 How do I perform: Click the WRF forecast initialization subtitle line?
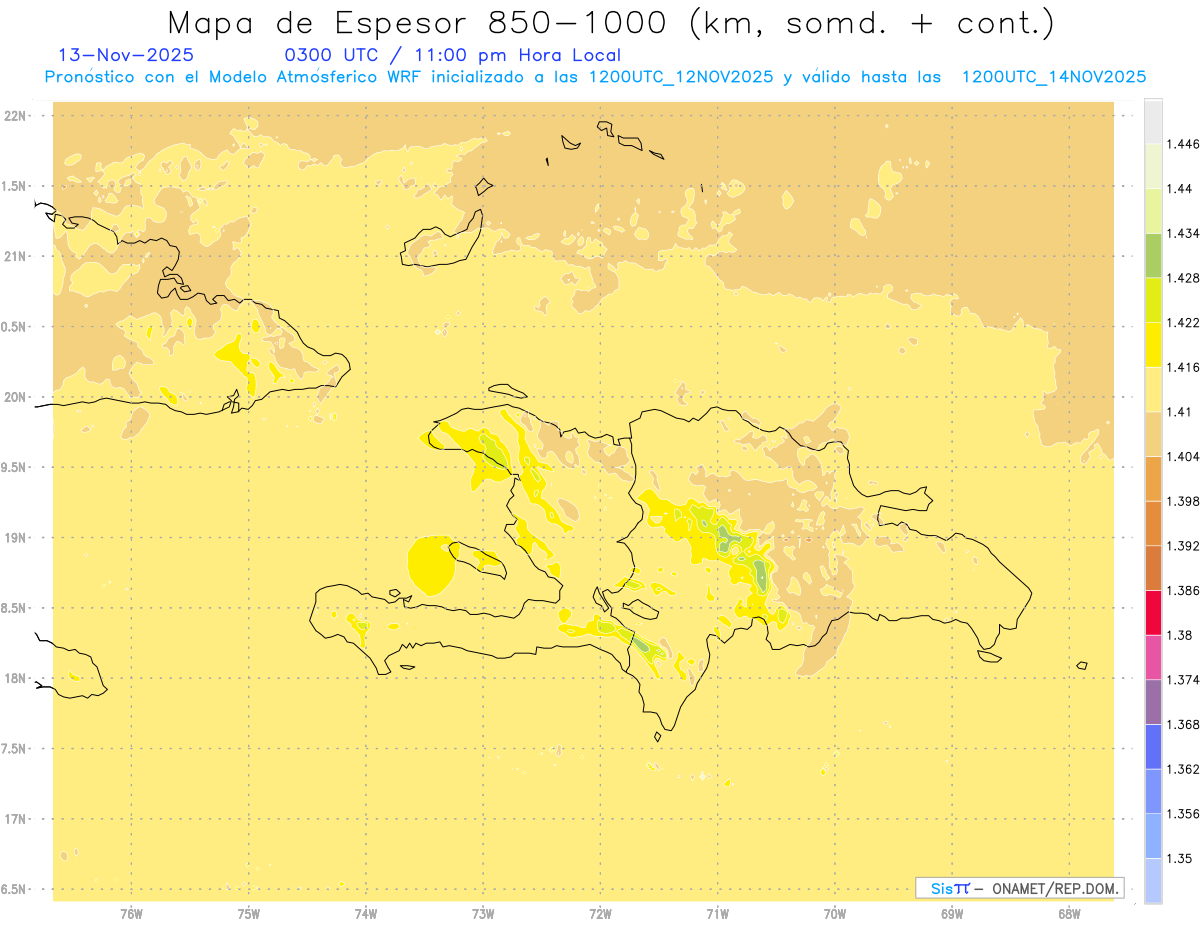[595, 77]
